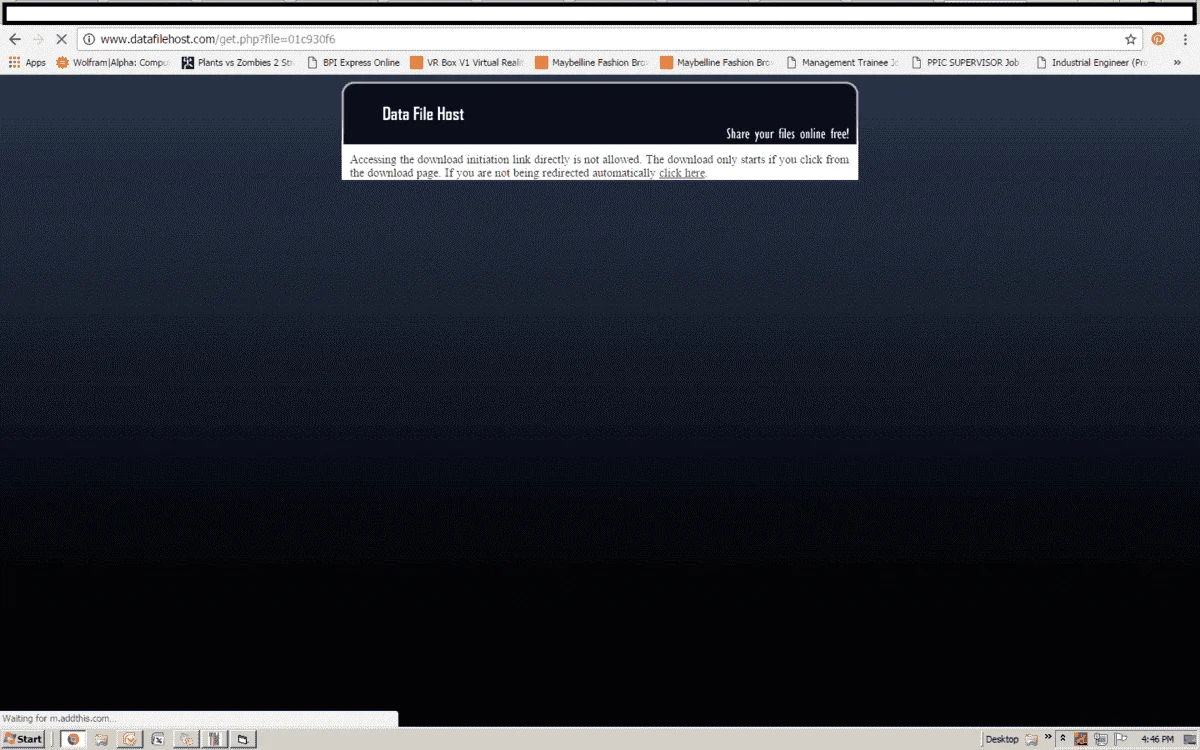Open the Windows Start menu
Screen dimensions: 1200x750
23,739
